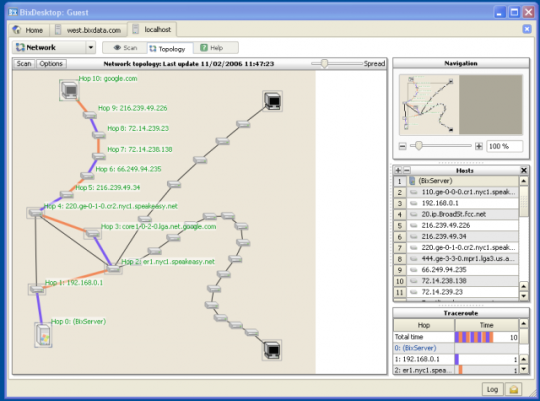Select the localhost tab
The width and height of the screenshot is (540, 401).
(152, 30)
